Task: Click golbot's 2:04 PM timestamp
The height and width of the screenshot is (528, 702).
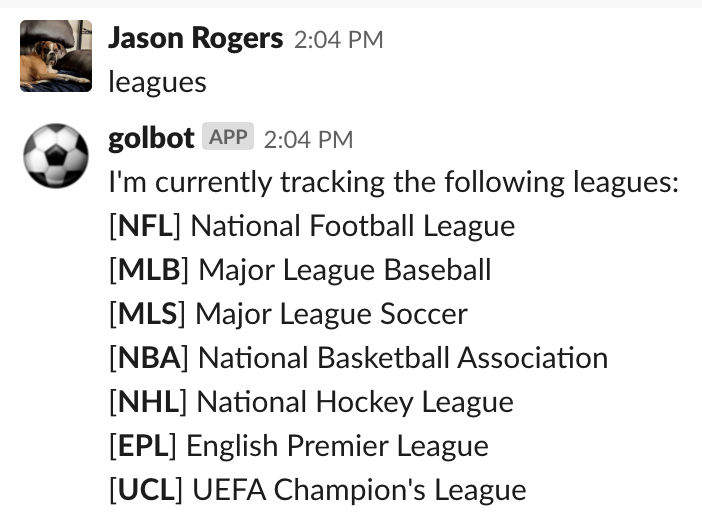Action: tap(308, 139)
